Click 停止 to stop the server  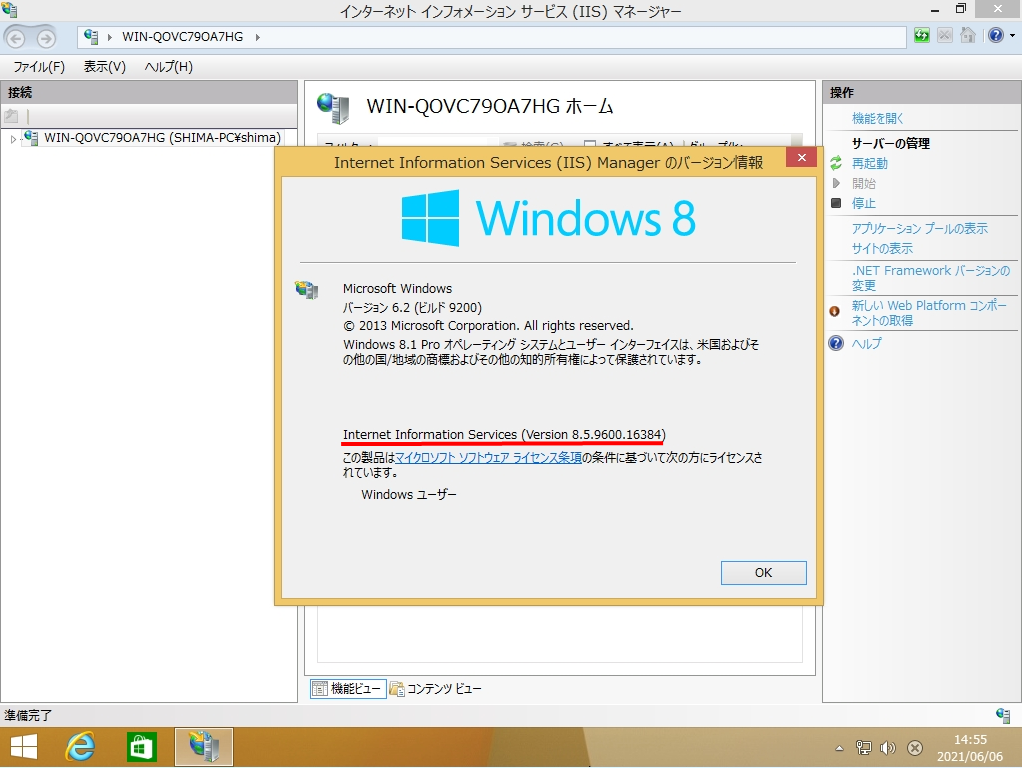pos(864,203)
